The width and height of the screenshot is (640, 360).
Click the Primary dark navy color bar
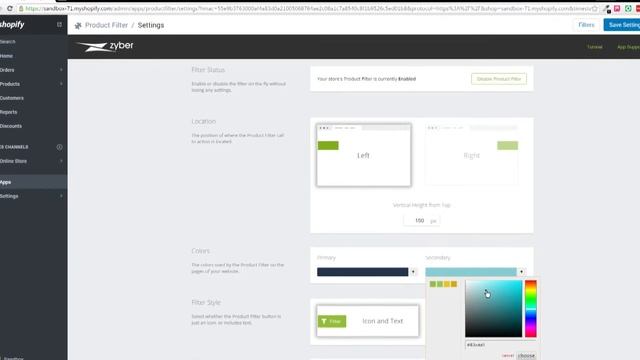click(362, 272)
